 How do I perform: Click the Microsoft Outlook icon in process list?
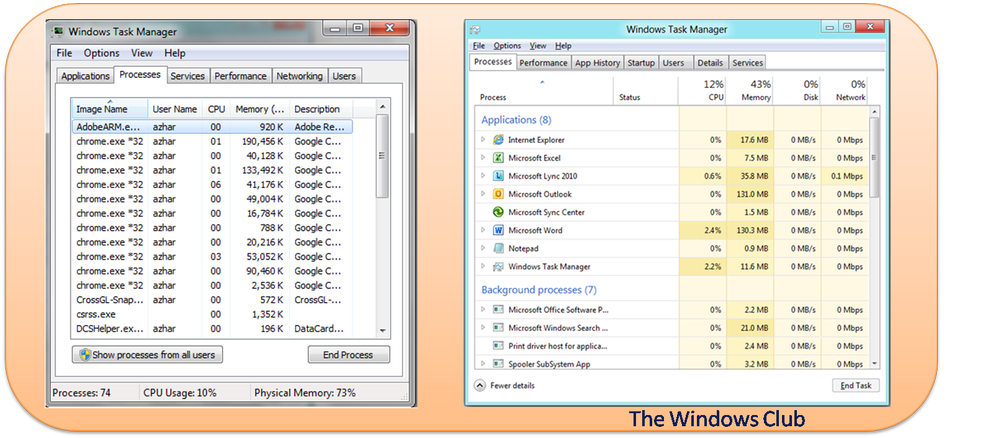click(499, 194)
